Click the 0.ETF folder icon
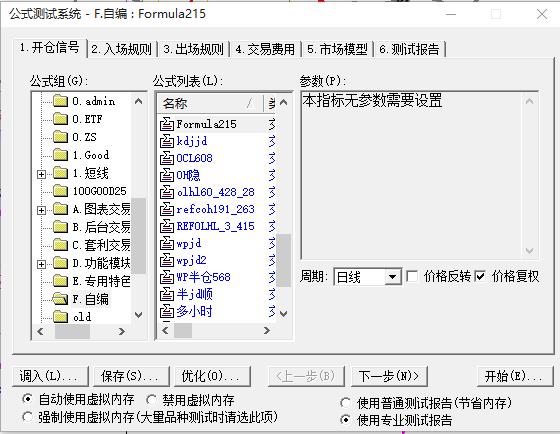Image resolution: width=560 pixels, height=434 pixels. point(60,119)
